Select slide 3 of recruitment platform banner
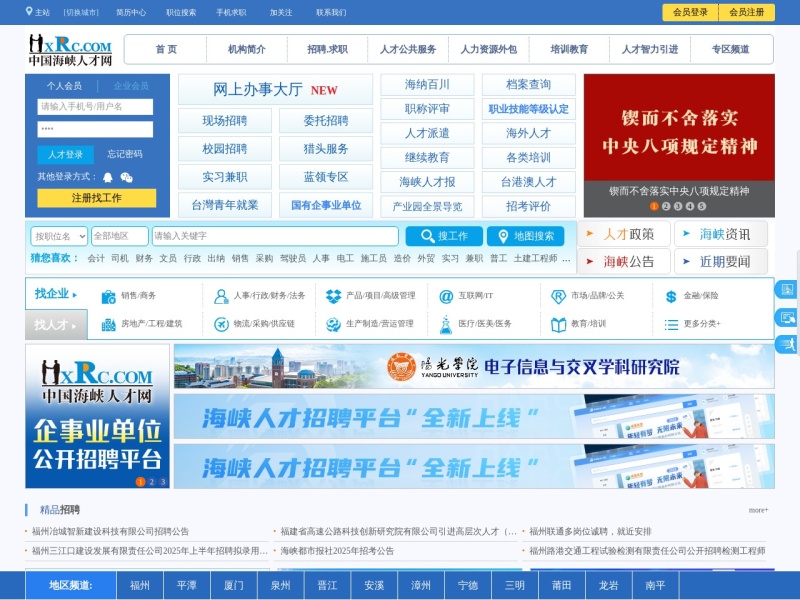The image size is (800, 600). [x=163, y=482]
